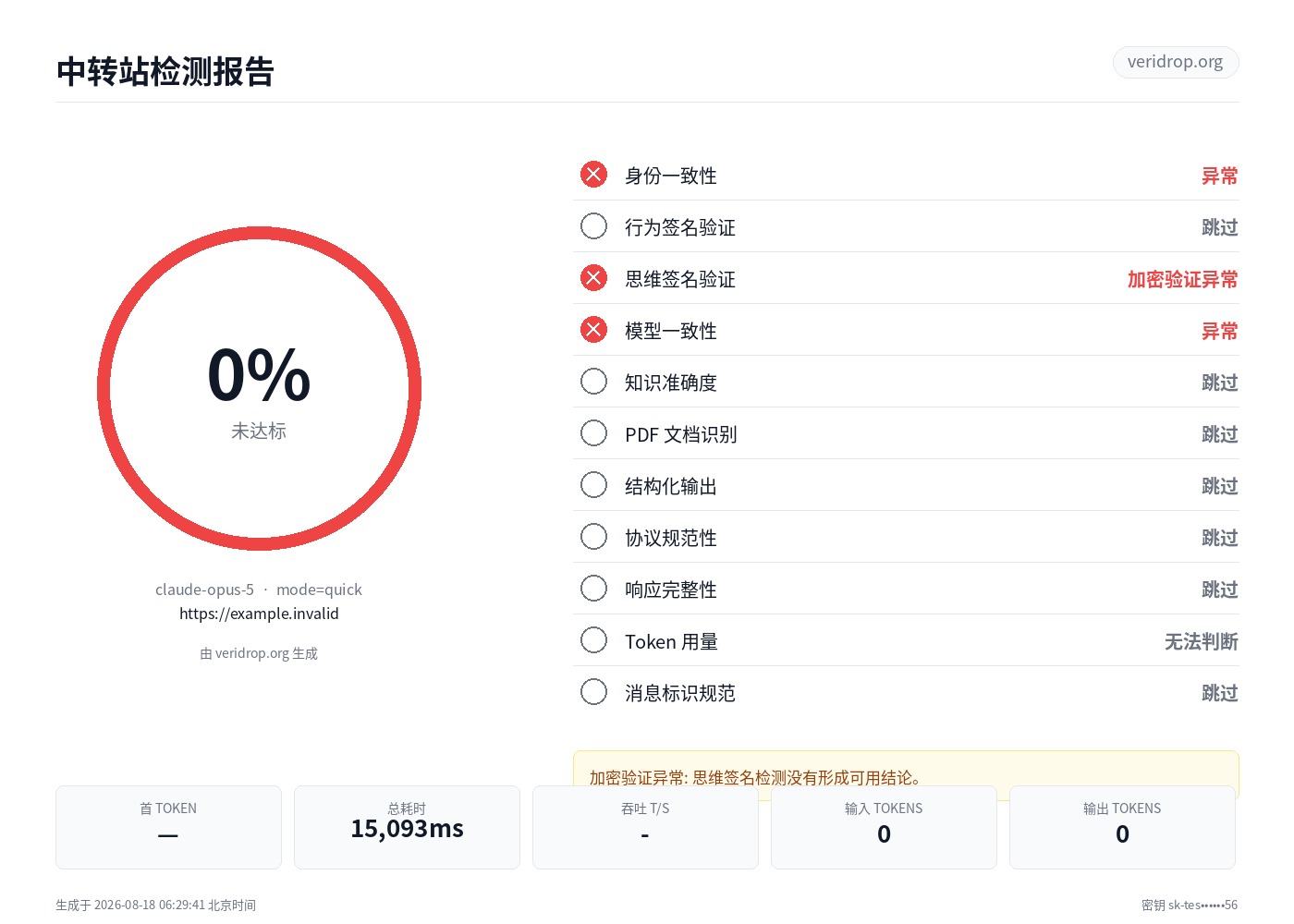Image resolution: width=1294 pixels, height=924 pixels.
Task: Click the https://example.invalid URL
Action: [259, 614]
